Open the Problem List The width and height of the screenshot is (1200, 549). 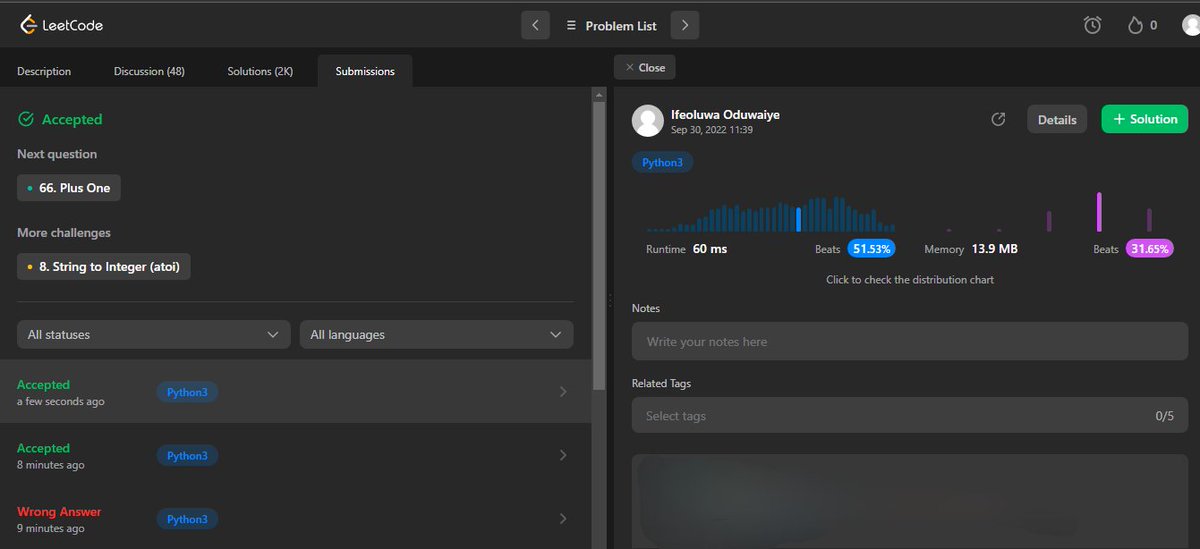(610, 25)
